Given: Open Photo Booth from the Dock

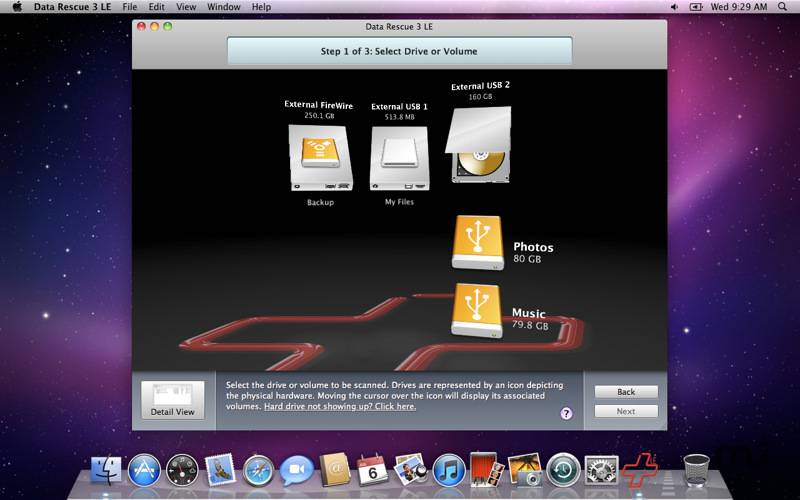Looking at the screenshot, I should (487, 469).
